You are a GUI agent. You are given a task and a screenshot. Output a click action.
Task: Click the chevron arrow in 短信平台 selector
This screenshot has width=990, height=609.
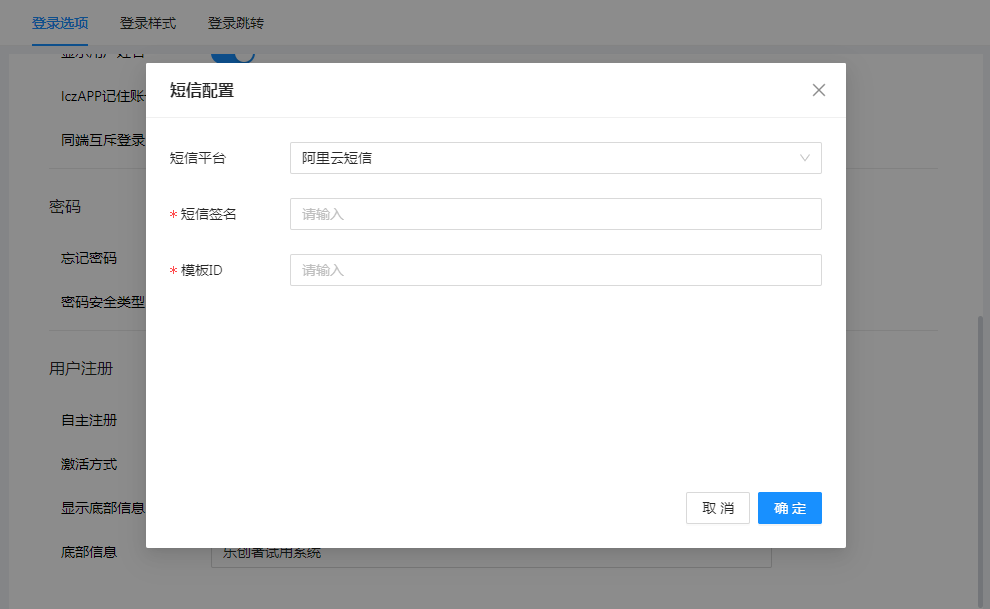(805, 158)
